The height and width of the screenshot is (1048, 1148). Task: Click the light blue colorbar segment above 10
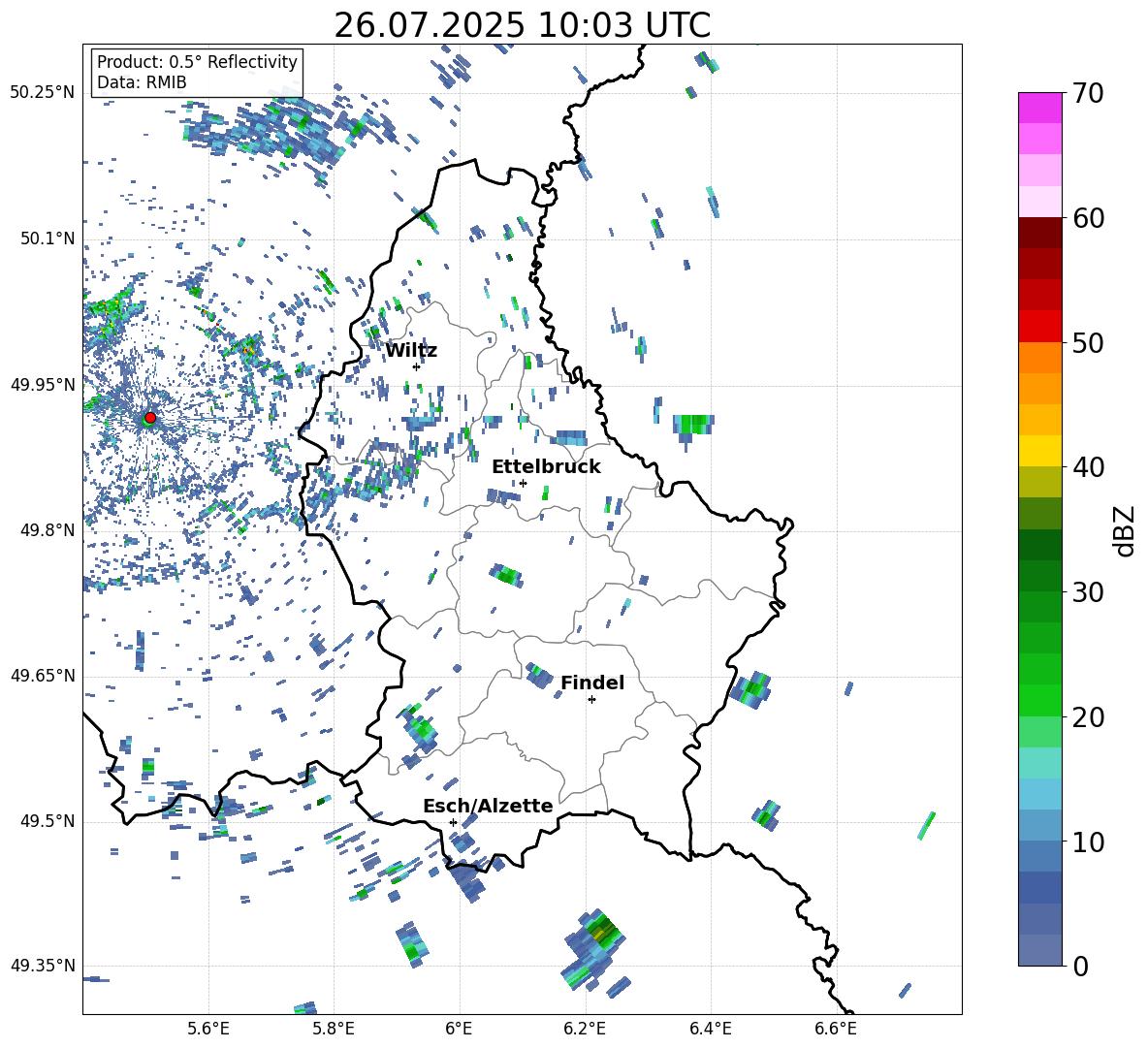(x=1039, y=794)
